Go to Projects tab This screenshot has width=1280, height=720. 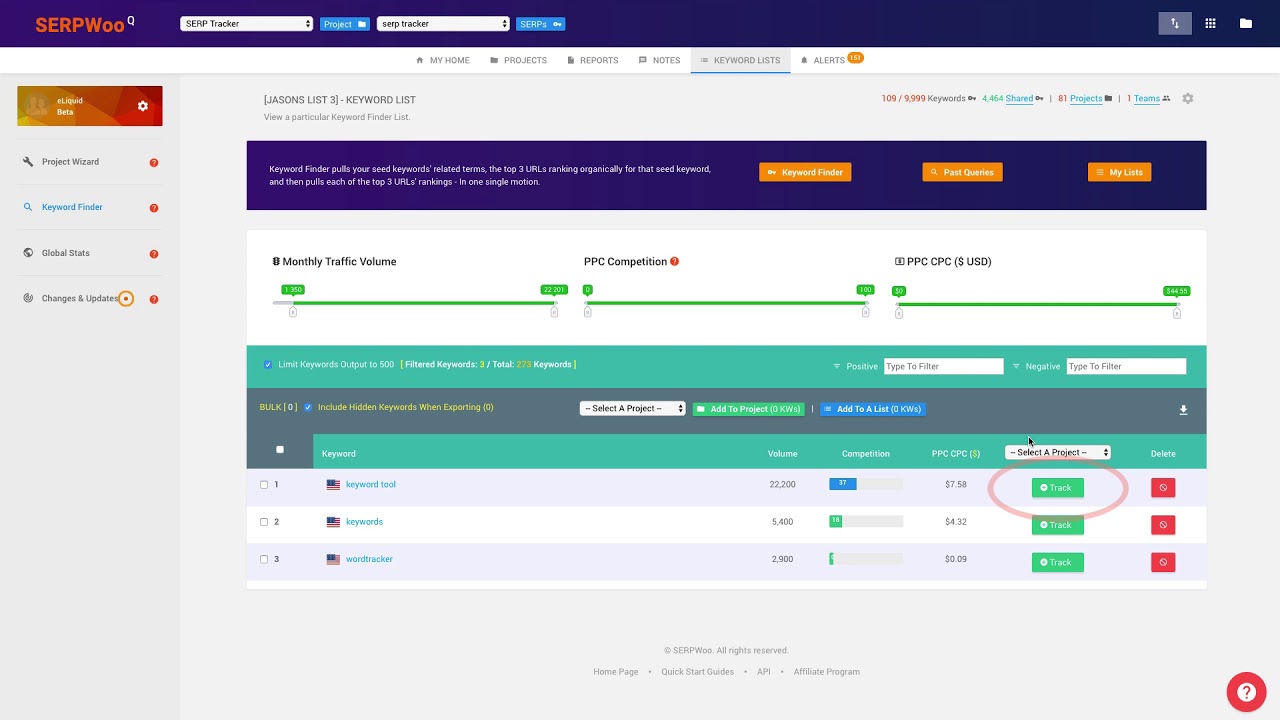click(x=518, y=60)
